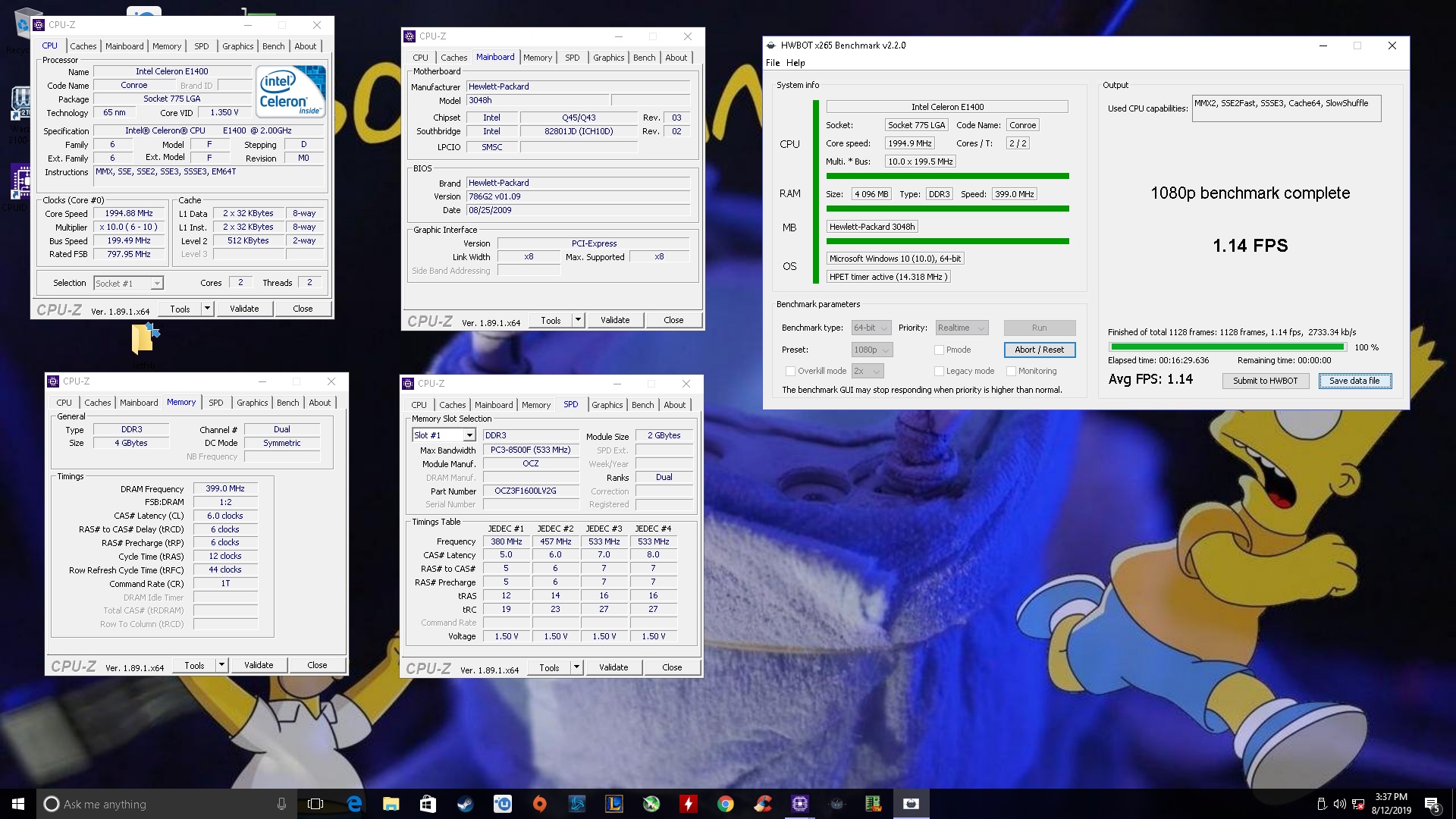The height and width of the screenshot is (819, 1456).
Task: Enable the Pmode checkbox
Action: [x=939, y=350]
